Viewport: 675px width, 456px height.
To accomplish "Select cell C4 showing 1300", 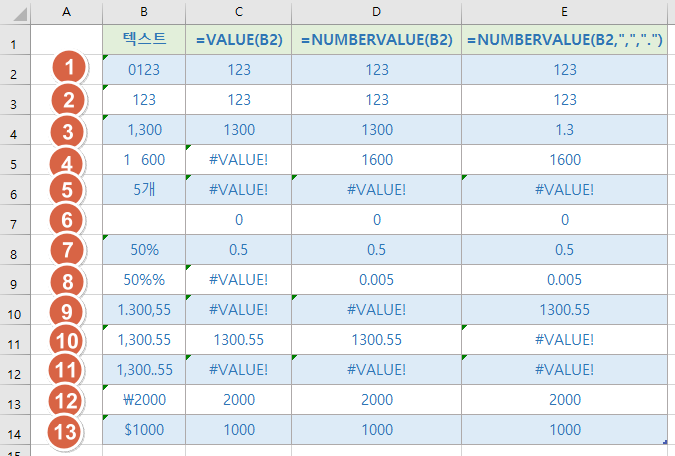I will [238, 130].
